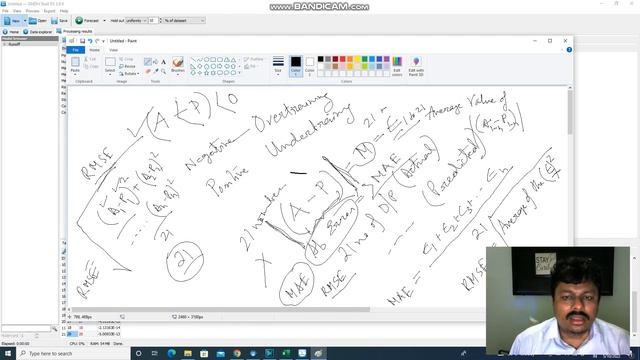Image resolution: width=640 pixels, height=360 pixels.
Task: Open dropdown arrow next to New button
Action: click(x=25, y=20)
